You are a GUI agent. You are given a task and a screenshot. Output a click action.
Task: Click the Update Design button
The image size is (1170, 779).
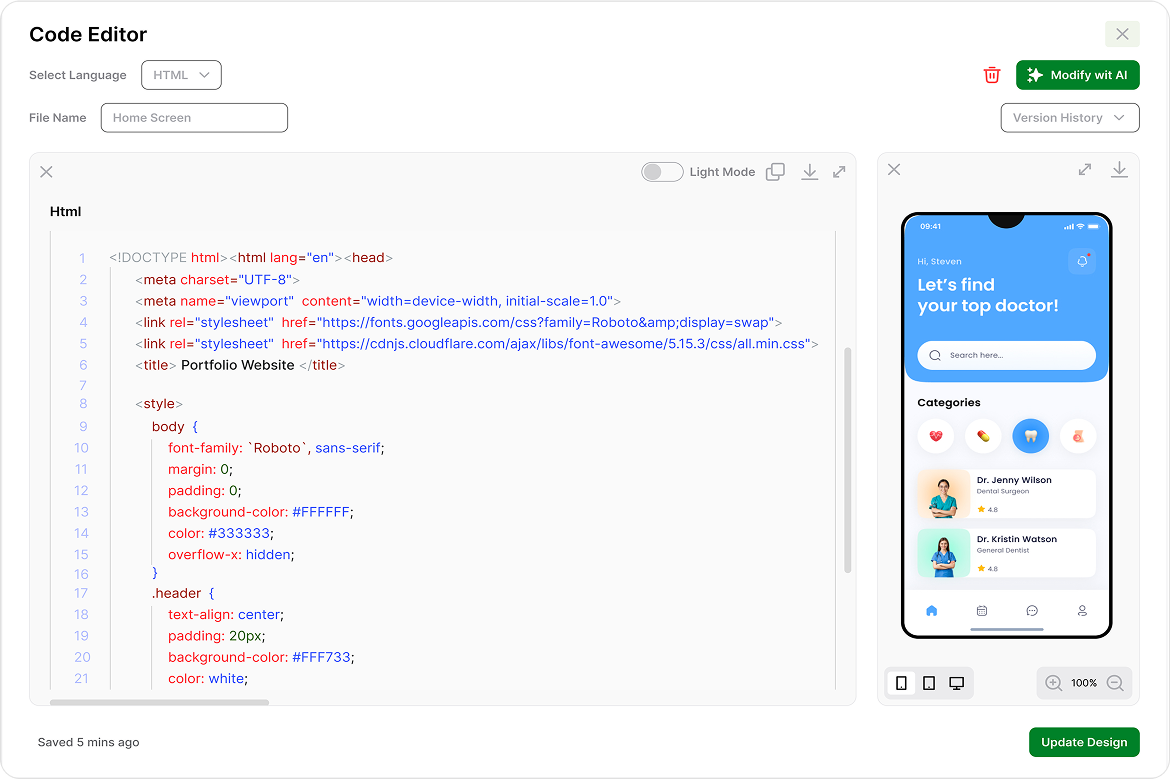pyautogui.click(x=1084, y=742)
